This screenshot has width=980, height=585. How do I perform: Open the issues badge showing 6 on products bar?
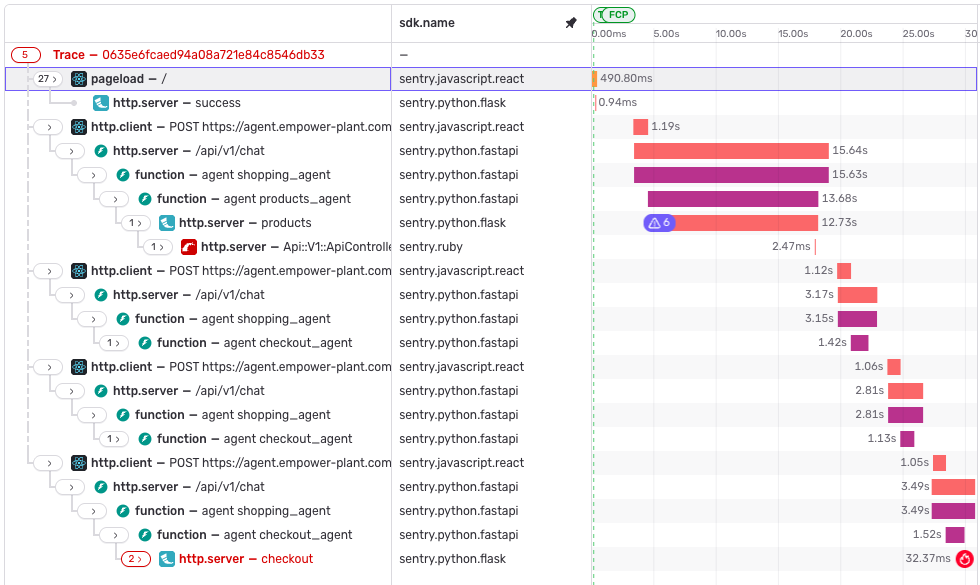[659, 222]
